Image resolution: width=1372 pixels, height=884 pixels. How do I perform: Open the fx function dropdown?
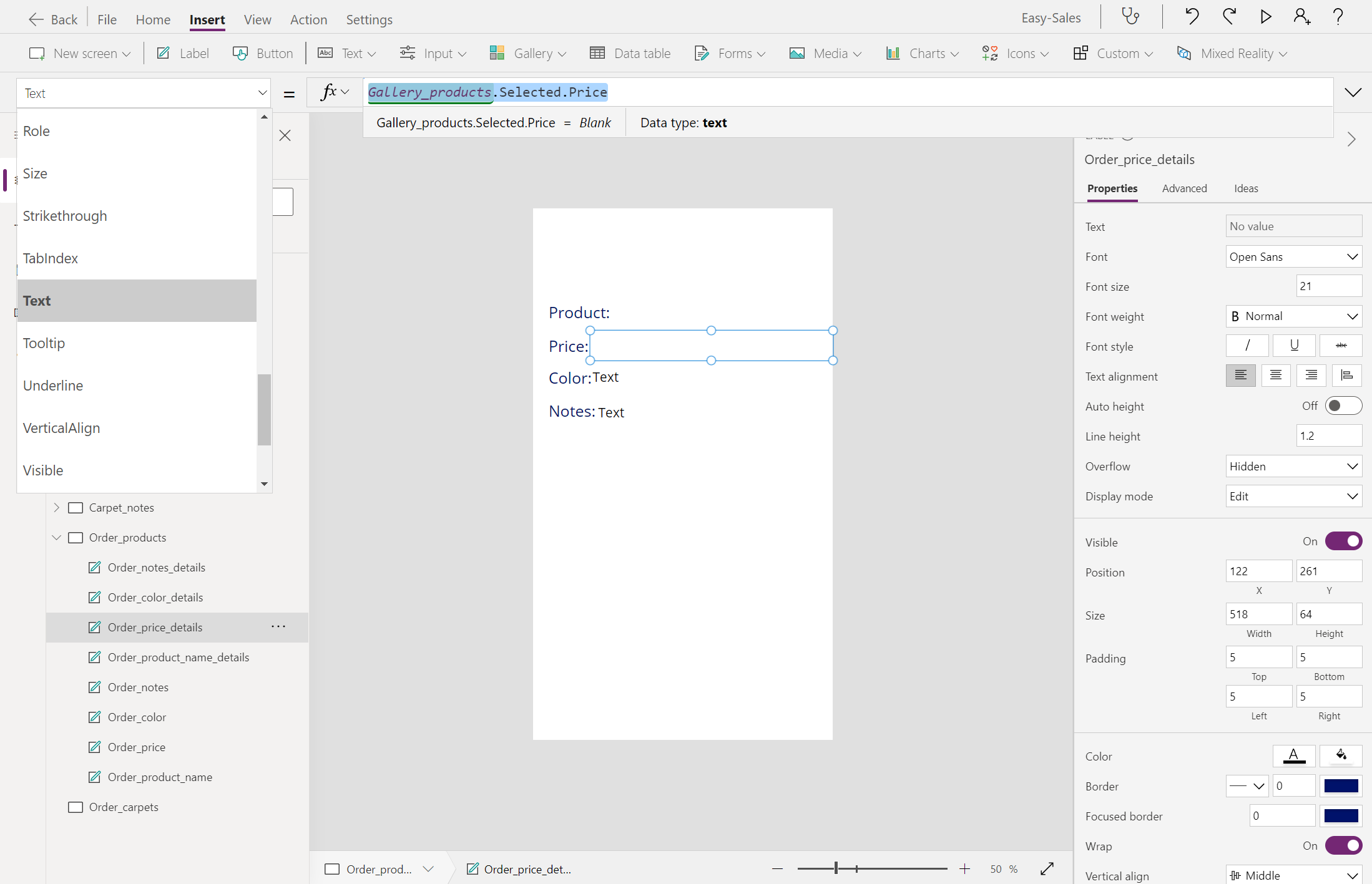point(335,93)
